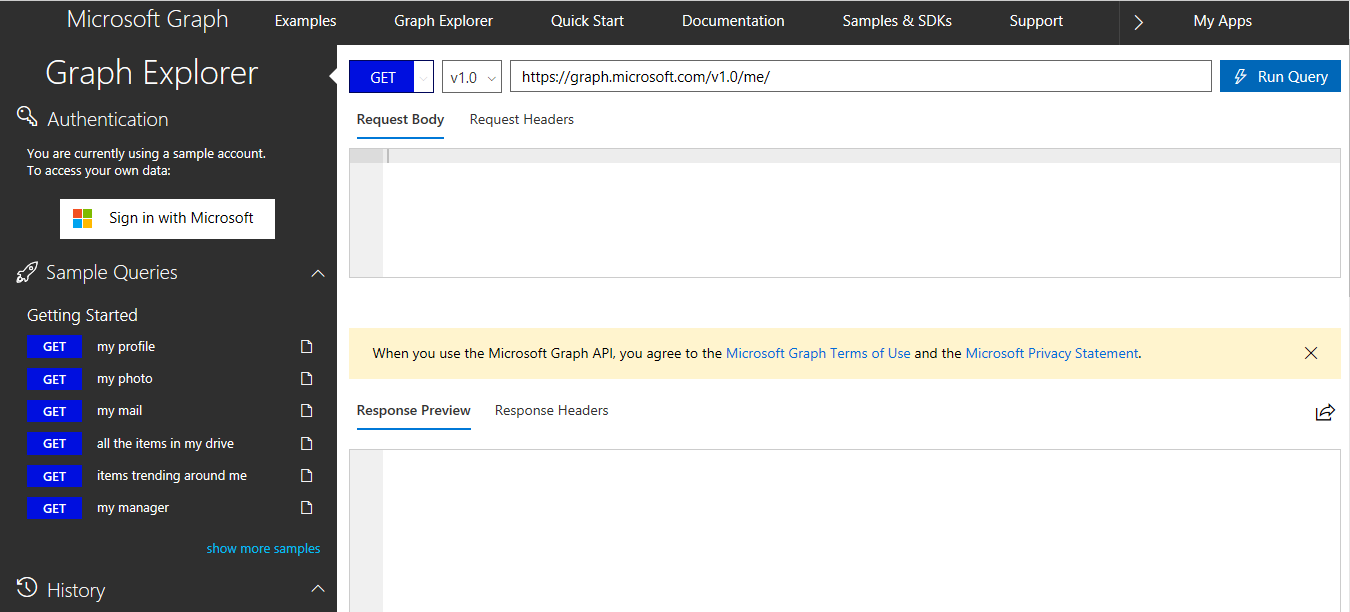Click inside the request URL field
This screenshot has width=1350, height=612.
pos(860,76)
